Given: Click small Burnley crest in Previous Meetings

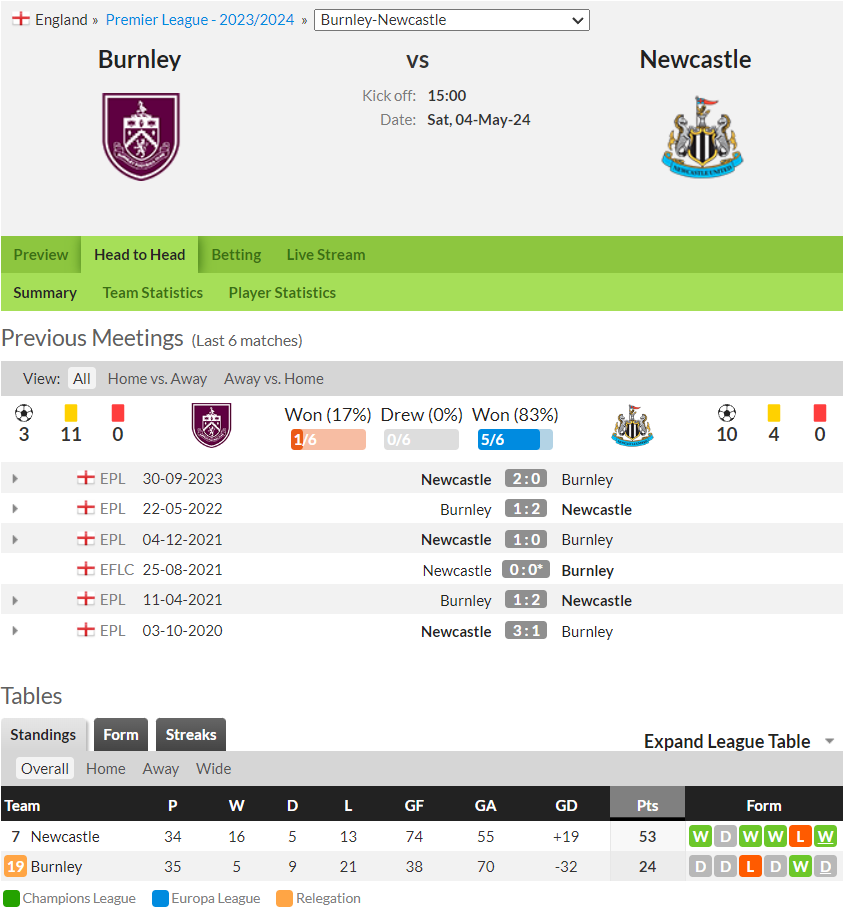Looking at the screenshot, I should click(x=211, y=425).
